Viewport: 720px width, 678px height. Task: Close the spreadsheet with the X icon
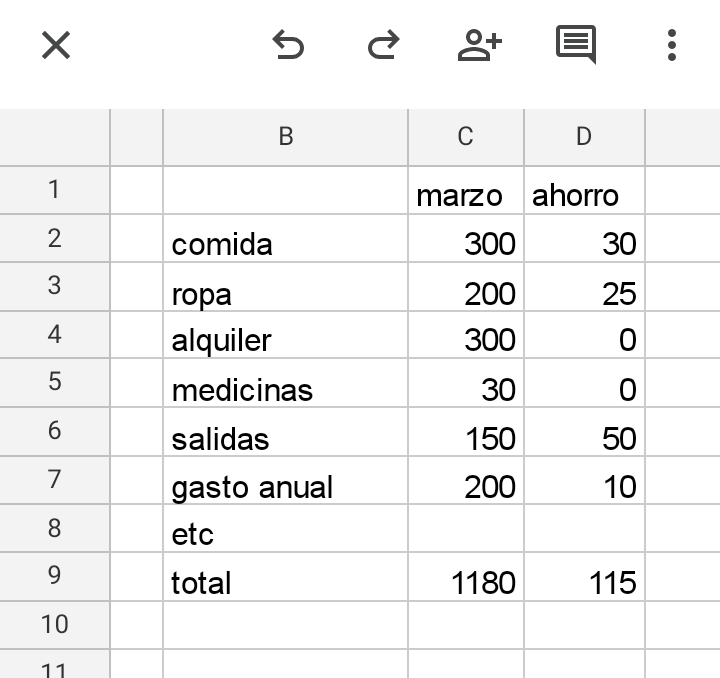click(x=56, y=45)
